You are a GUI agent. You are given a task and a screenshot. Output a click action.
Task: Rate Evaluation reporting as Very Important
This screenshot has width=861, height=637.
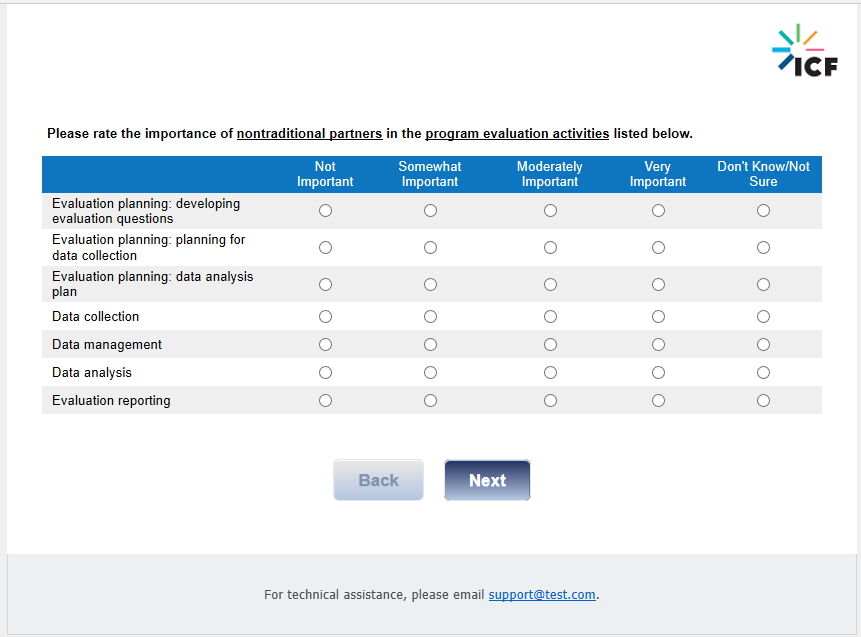tap(658, 401)
